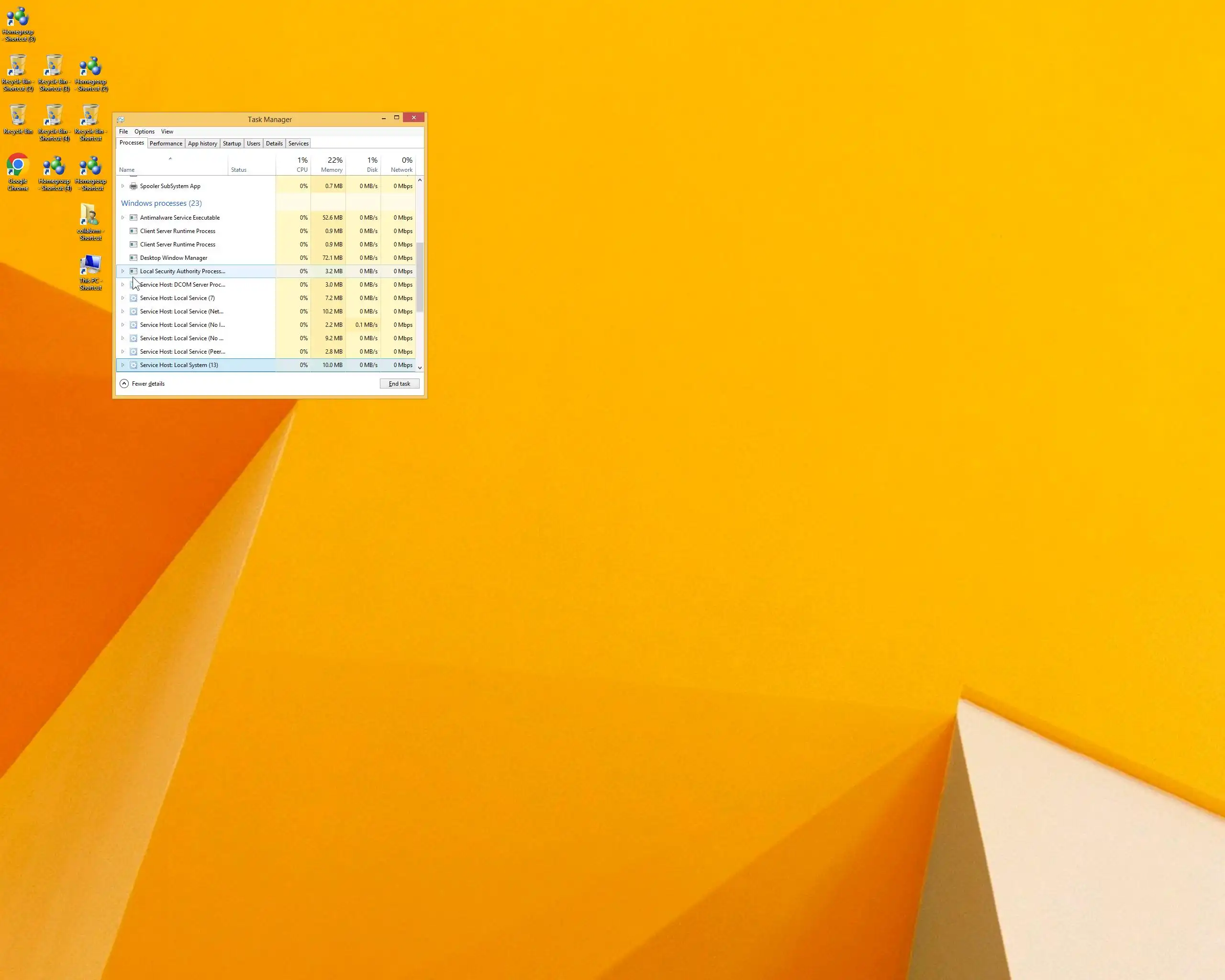Click the Task Manager title bar icon
The height and width of the screenshot is (980, 1225).
click(x=121, y=119)
